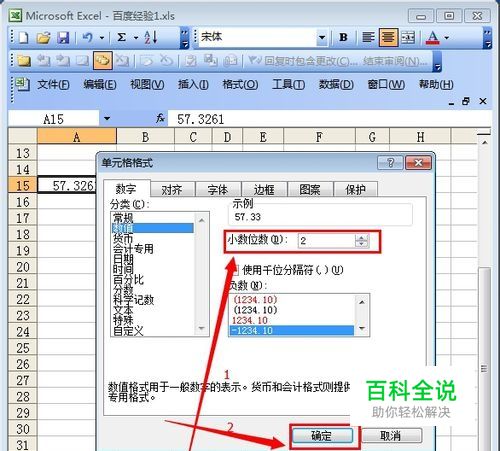The height and width of the screenshot is (451, 500).
Task: Click the previous comment icon
Action: 43,60
